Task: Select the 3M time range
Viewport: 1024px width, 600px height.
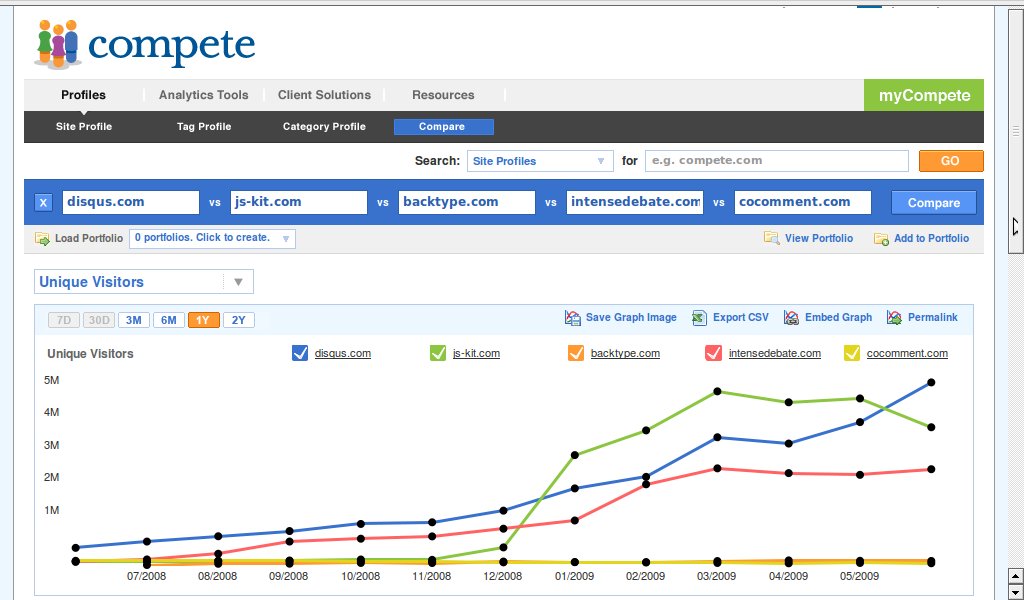Action: point(134,320)
